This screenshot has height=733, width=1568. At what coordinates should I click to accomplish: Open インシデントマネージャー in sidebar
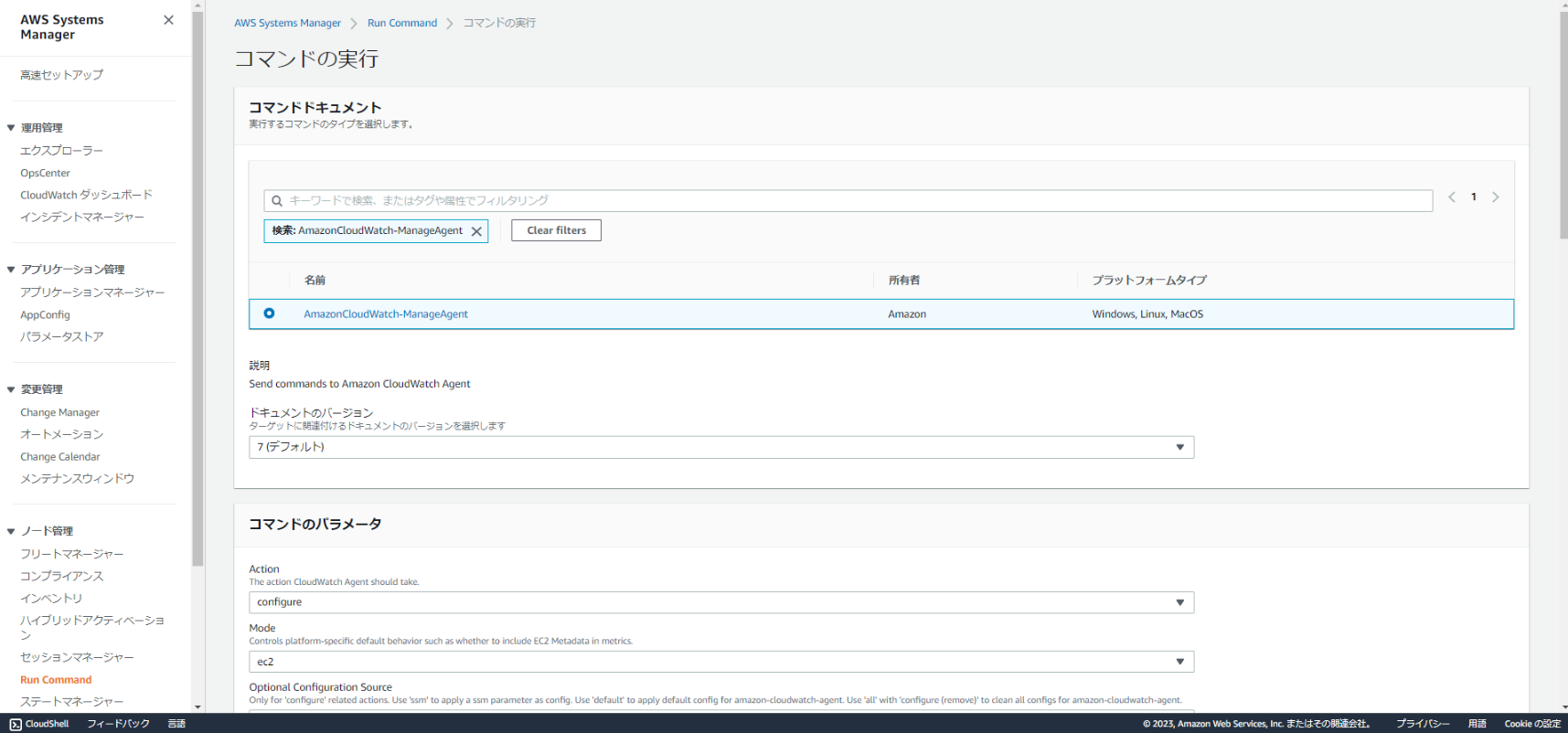click(x=82, y=218)
